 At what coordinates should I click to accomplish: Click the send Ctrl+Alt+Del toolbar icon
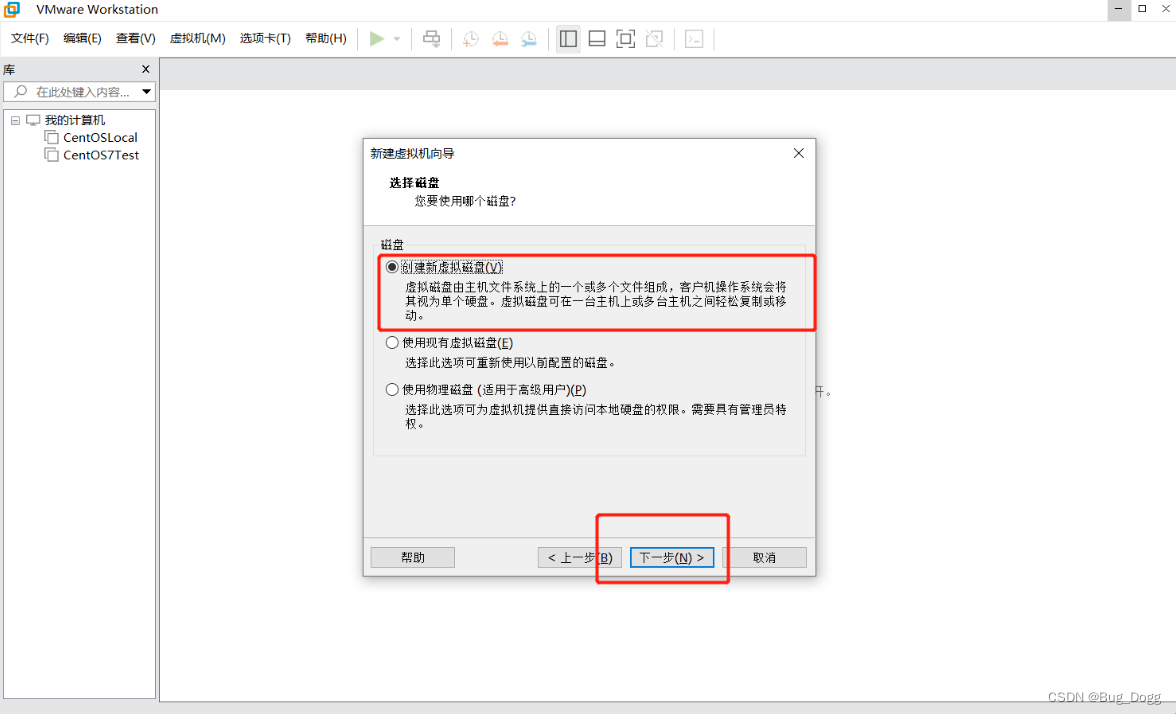[x=431, y=38]
